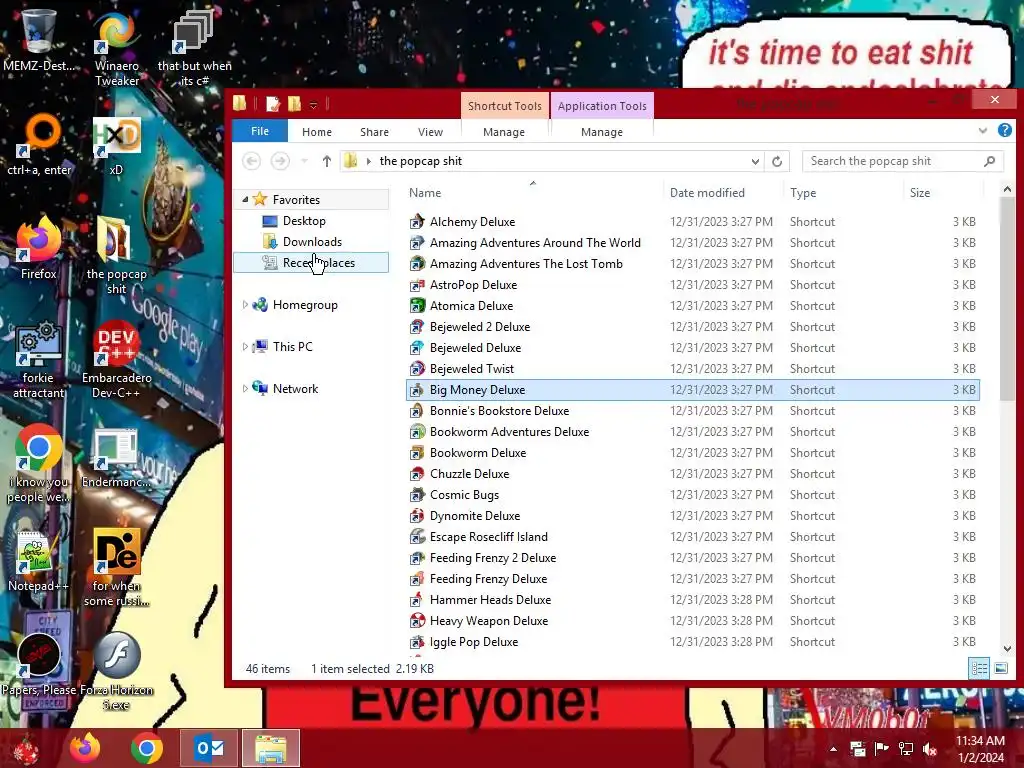Screen dimensions: 1024x768
Task: Show hidden system tray icons
Action: [x=833, y=749]
